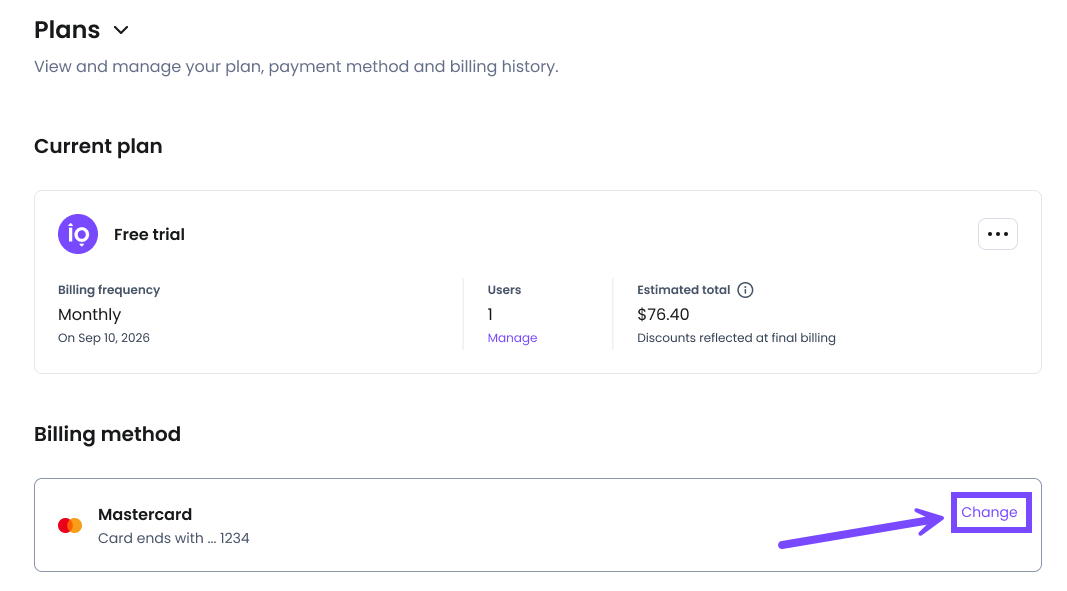
Task: Click the $76.40 estimated total amount
Action: pyautogui.click(x=663, y=314)
